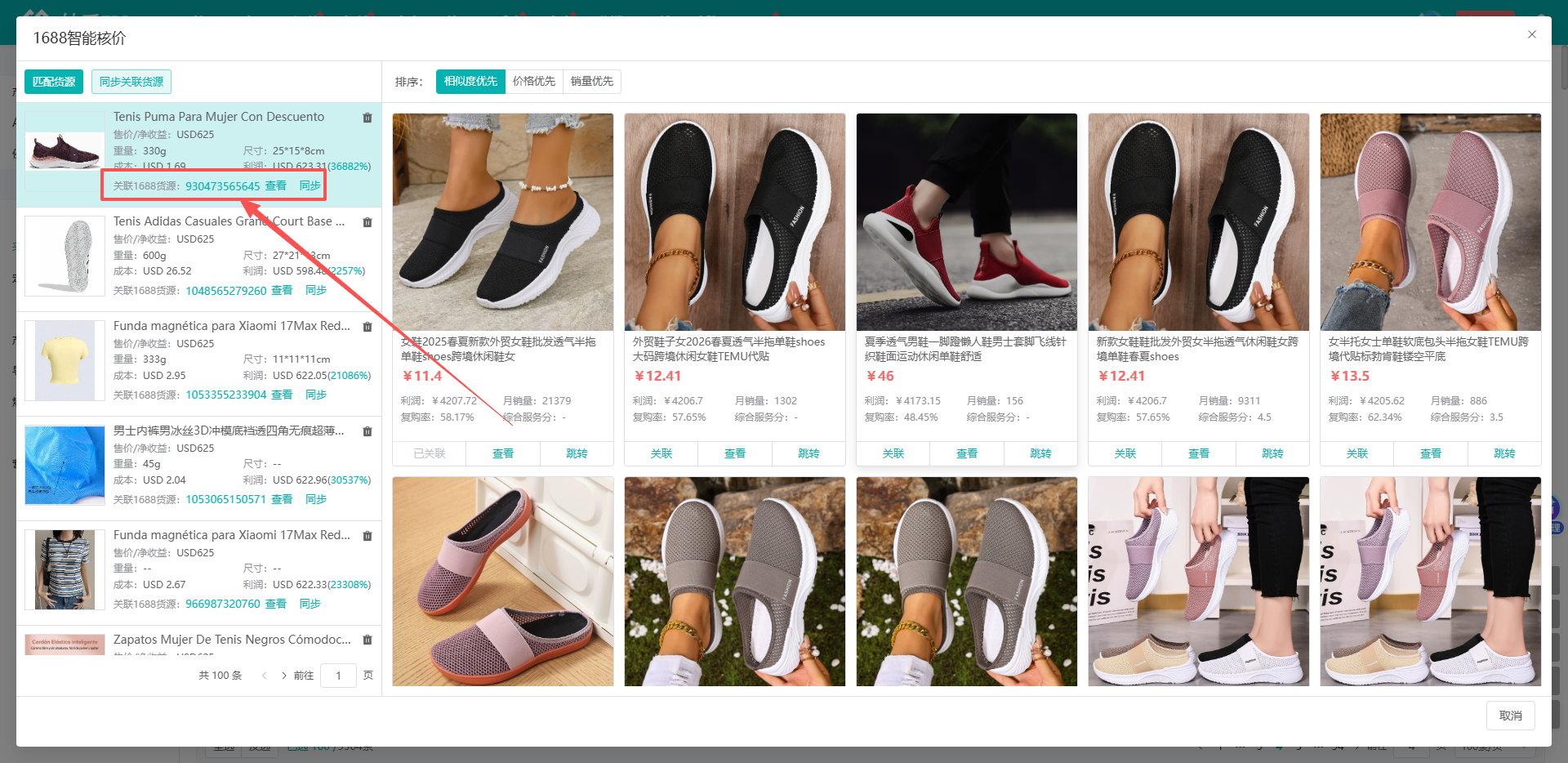
Task: Click 同步 next to source 1053355233904
Action: [316, 395]
